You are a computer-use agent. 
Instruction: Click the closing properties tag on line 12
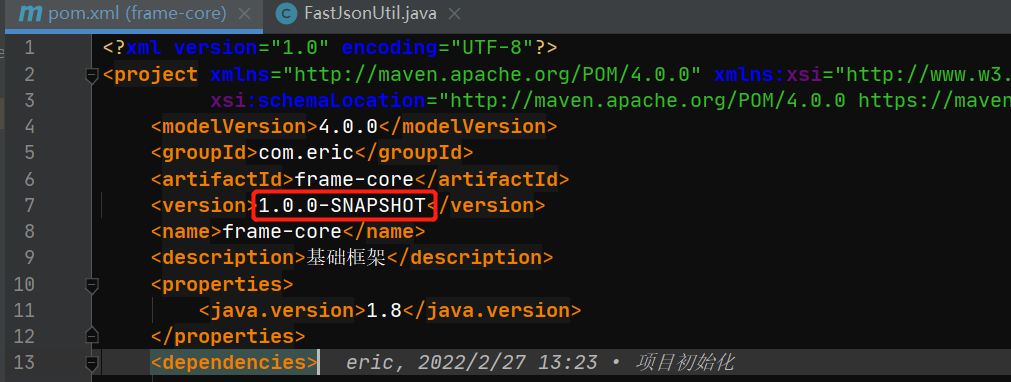[x=228, y=336]
